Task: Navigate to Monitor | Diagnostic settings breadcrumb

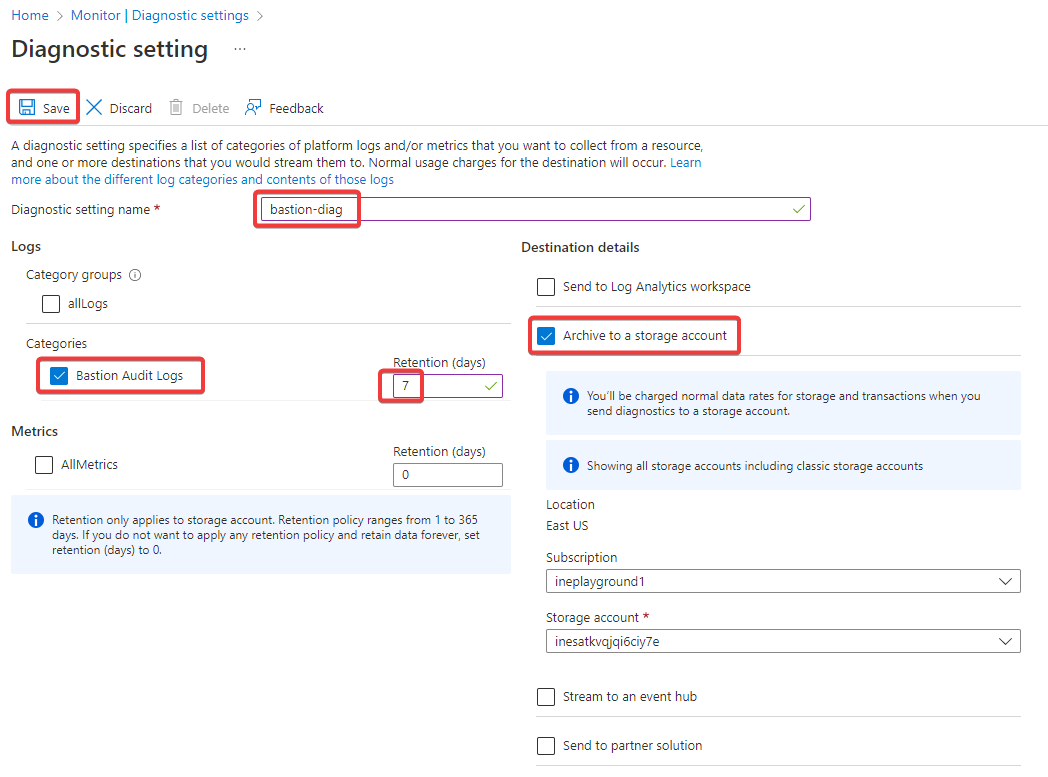Action: pyautogui.click(x=159, y=15)
